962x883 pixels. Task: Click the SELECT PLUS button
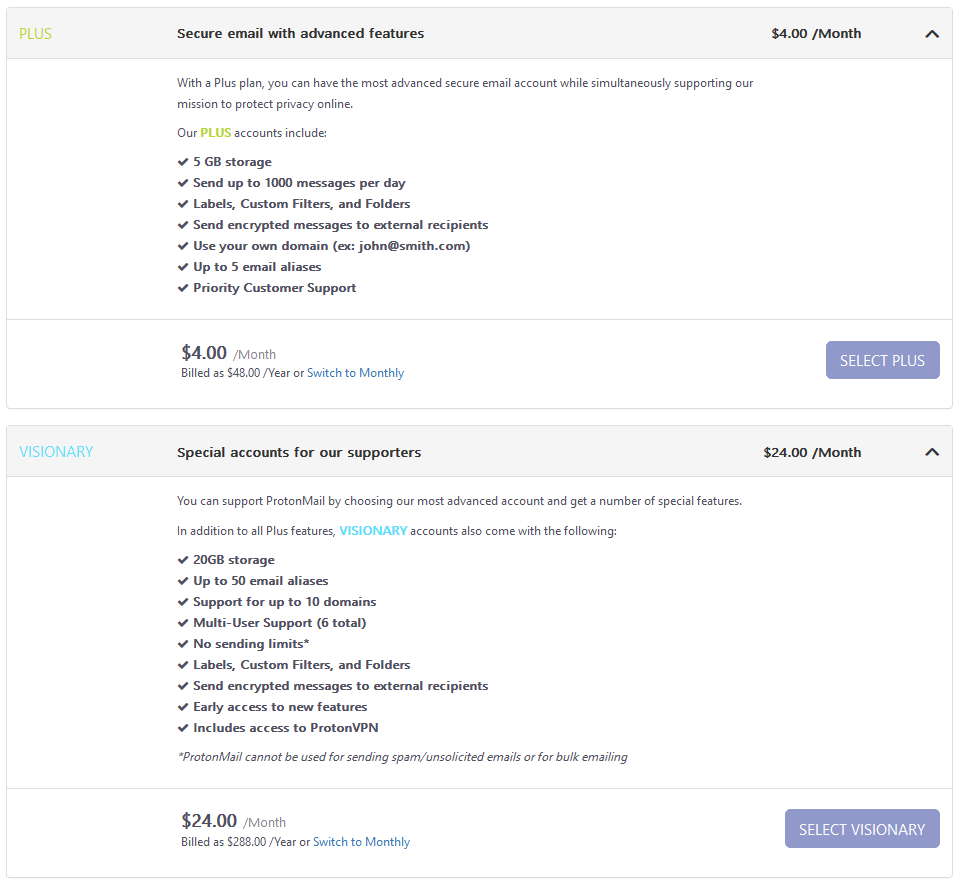882,360
